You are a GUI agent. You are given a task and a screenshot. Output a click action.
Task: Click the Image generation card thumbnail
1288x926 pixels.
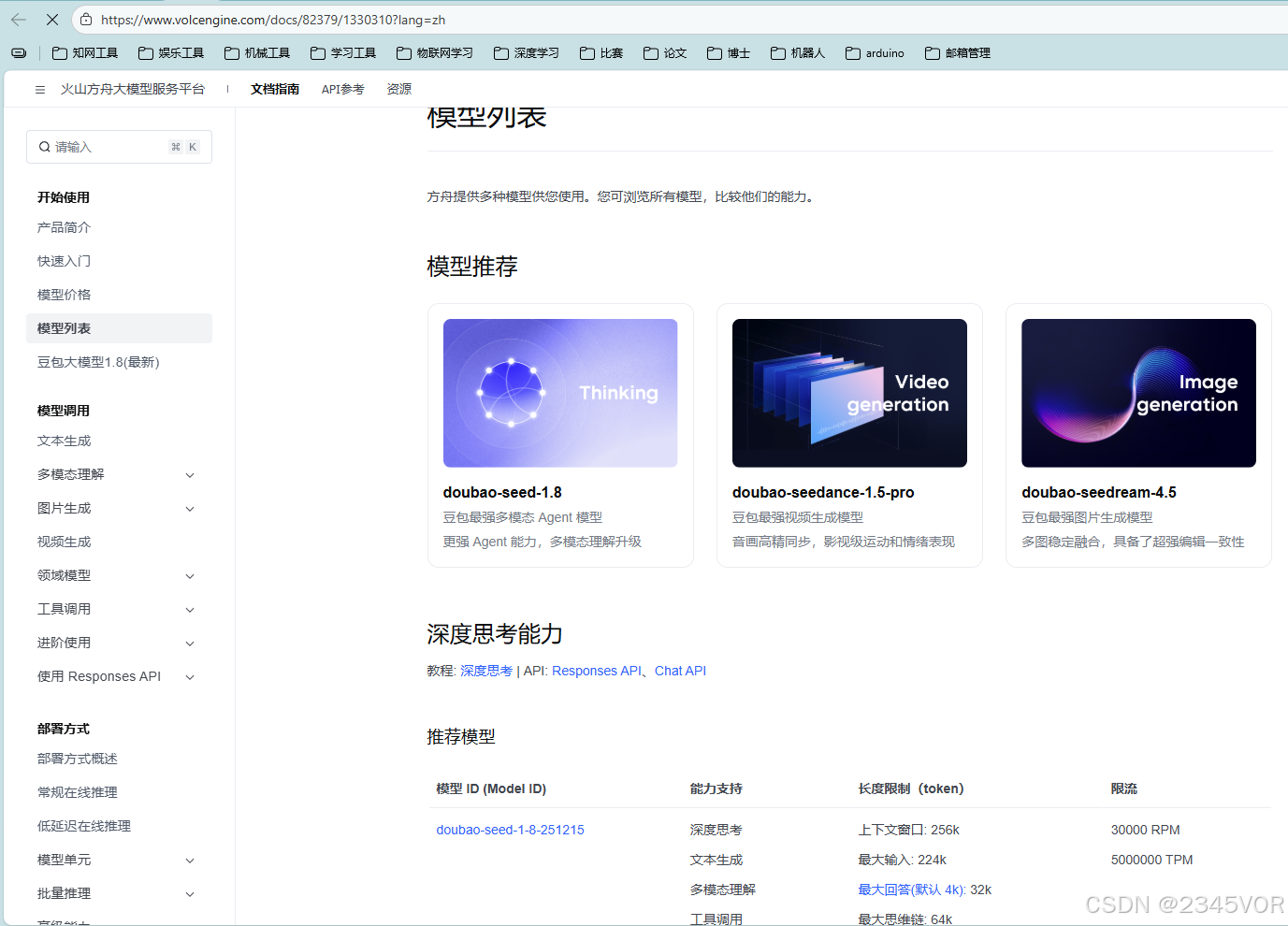tap(1138, 393)
